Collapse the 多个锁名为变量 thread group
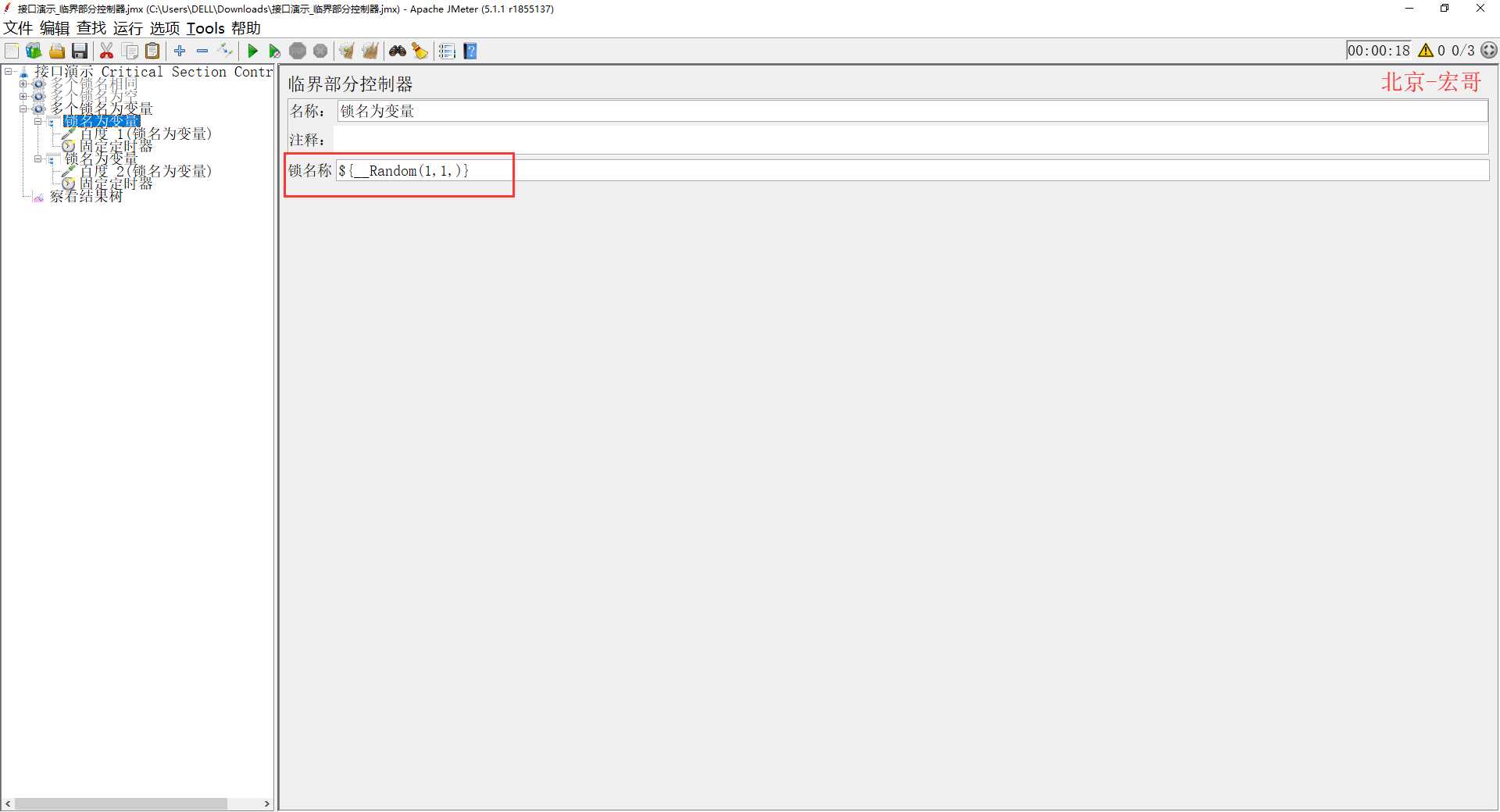 tap(23, 109)
